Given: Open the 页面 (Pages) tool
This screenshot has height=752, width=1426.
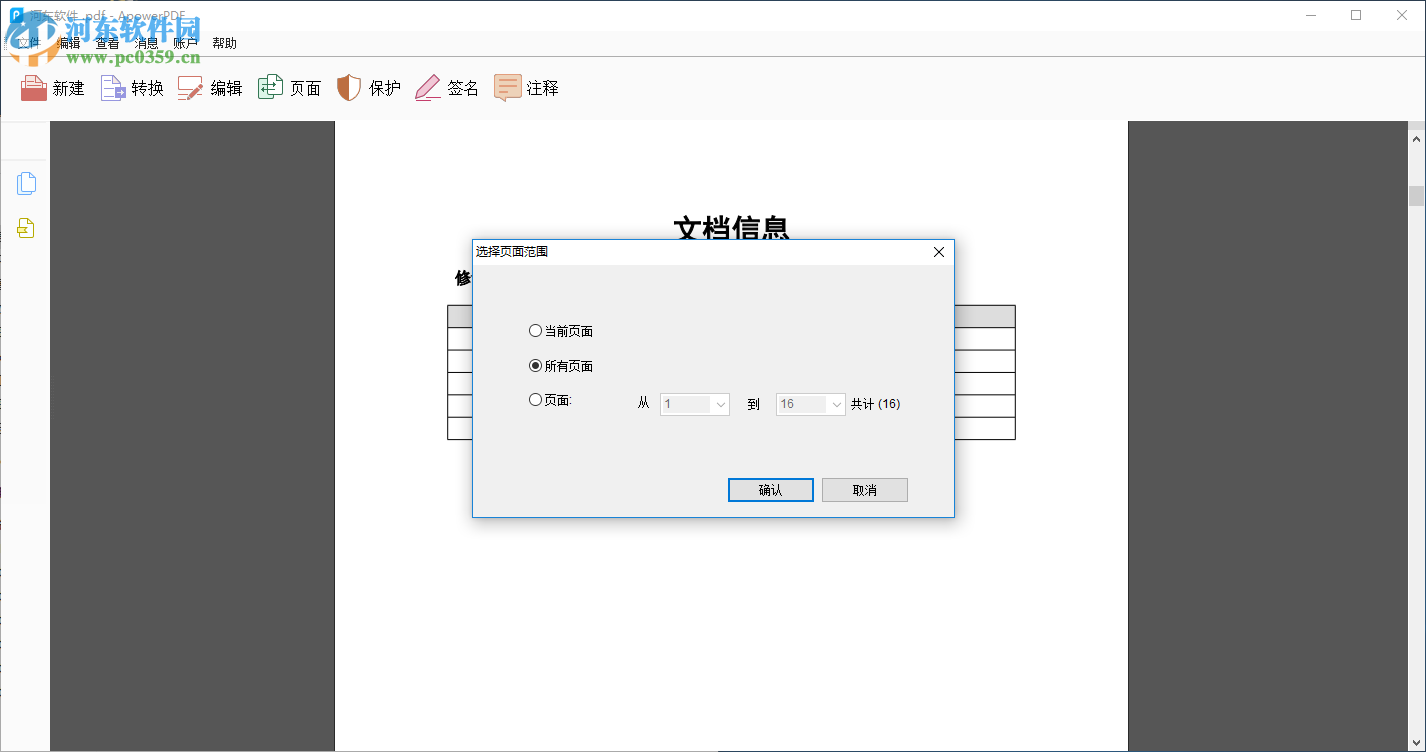Looking at the screenshot, I should click(x=289, y=88).
